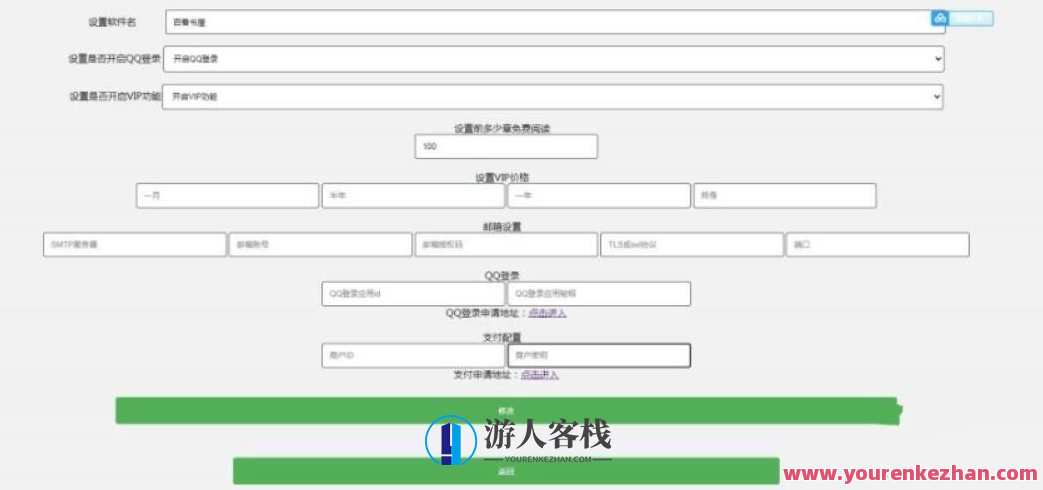The image size is (1043, 490).
Task: Open the QQ登录申请地址 点击进入 link
Action: pos(547,312)
